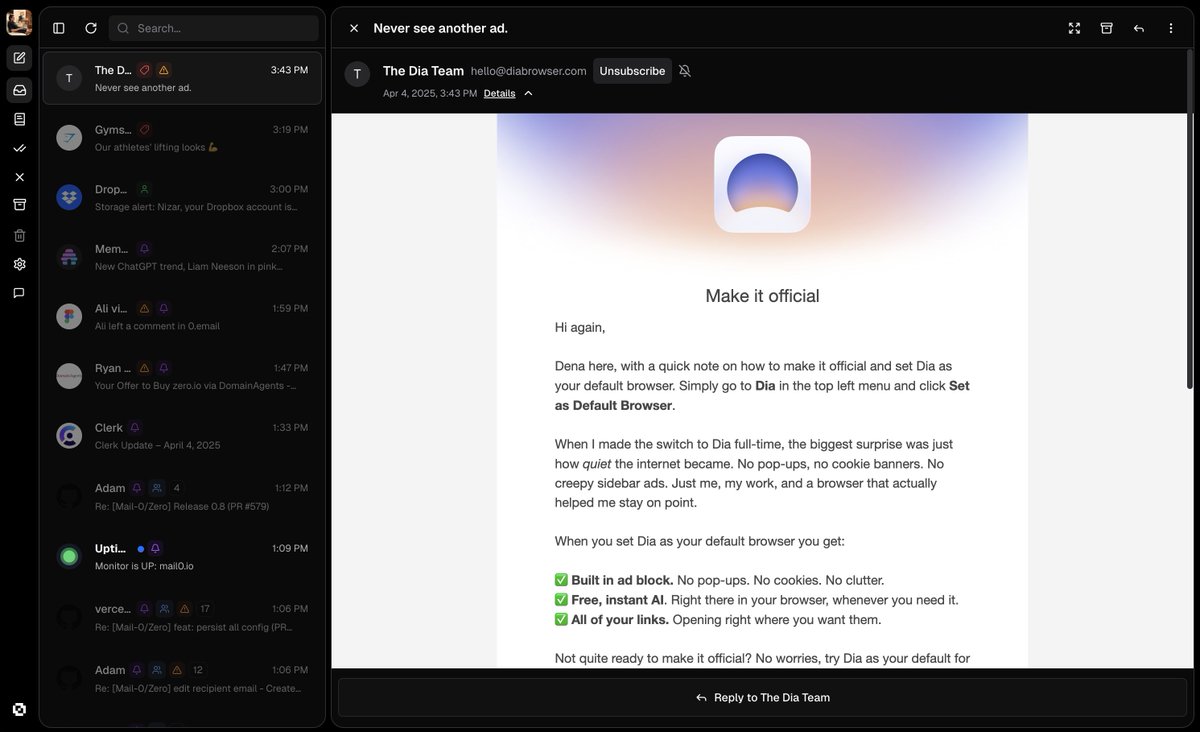Open the feedback chat bubble icon
1200x732 pixels.
pos(19,293)
